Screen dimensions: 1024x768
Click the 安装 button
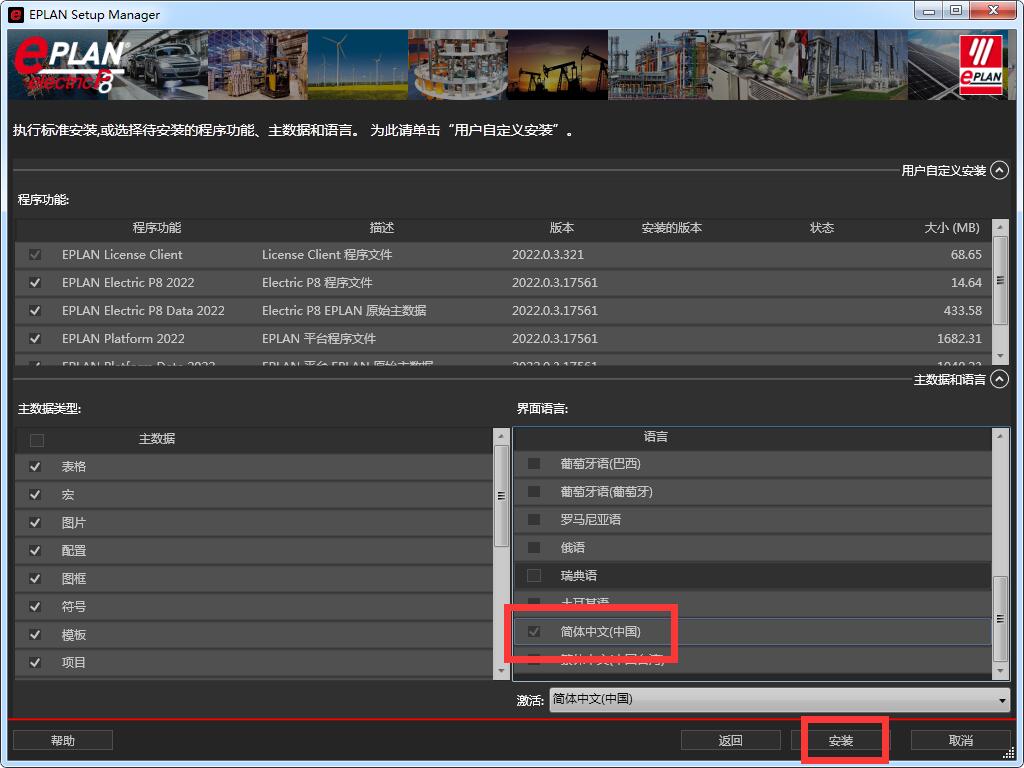pos(840,741)
